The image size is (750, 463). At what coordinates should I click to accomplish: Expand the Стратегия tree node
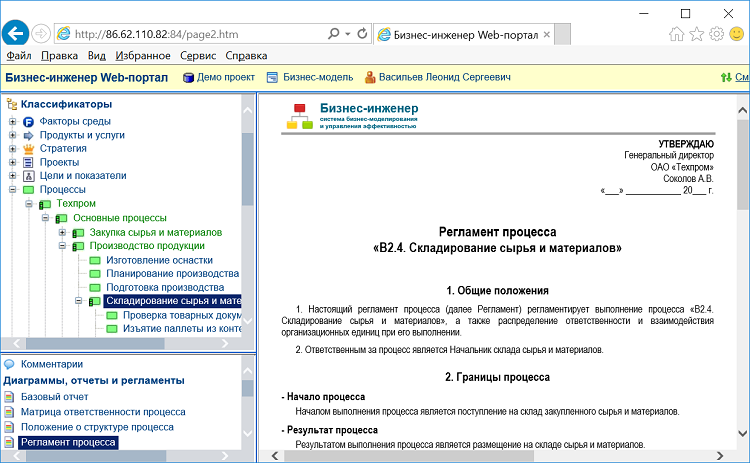[x=12, y=148]
